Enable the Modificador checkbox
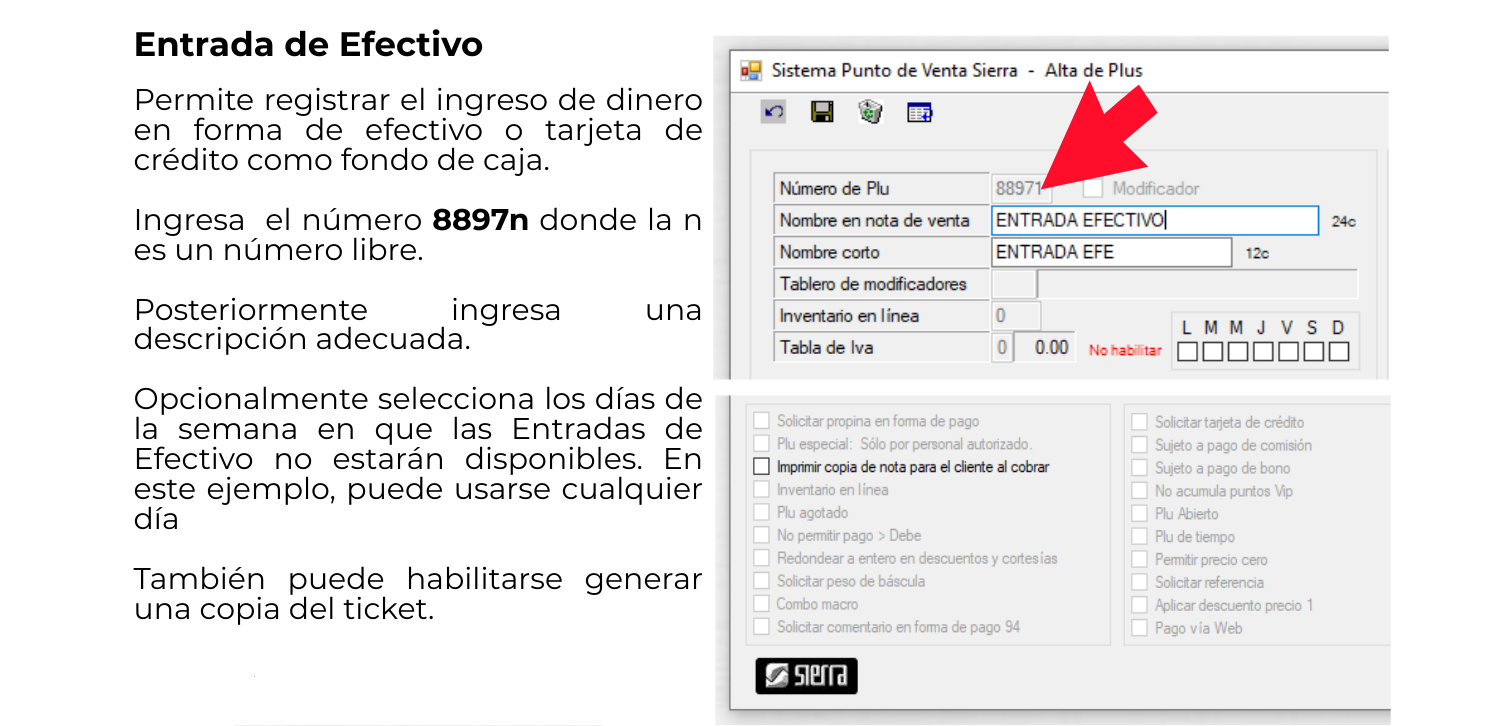1506x726 pixels. 1093,188
